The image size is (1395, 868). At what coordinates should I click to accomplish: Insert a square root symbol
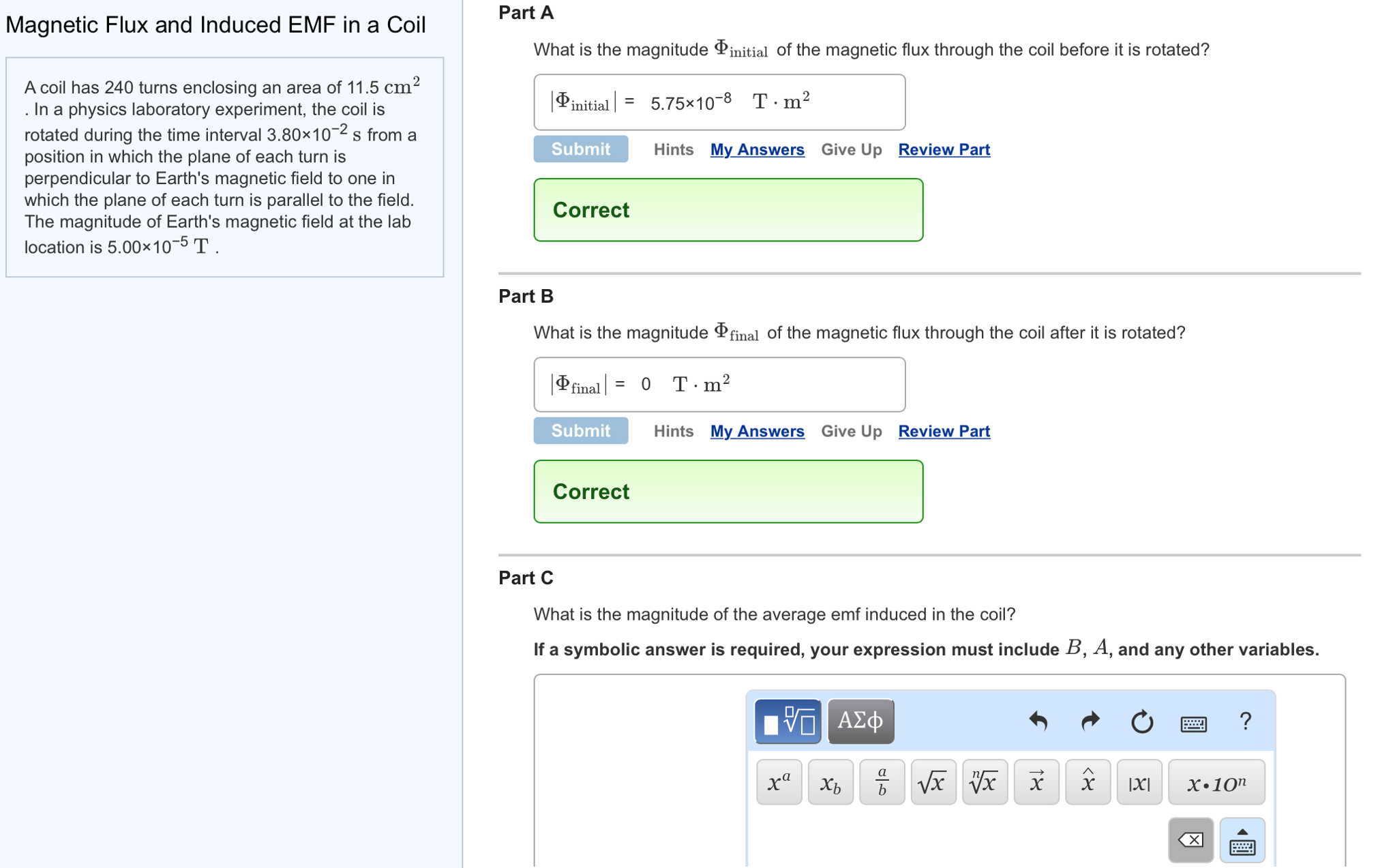[x=933, y=782]
